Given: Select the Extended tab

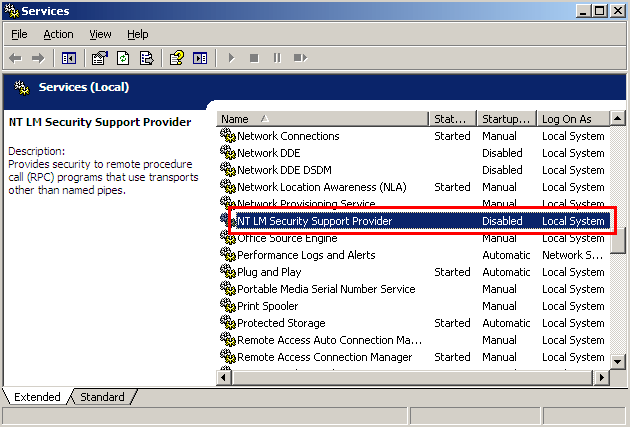Looking at the screenshot, I should (x=37, y=397).
